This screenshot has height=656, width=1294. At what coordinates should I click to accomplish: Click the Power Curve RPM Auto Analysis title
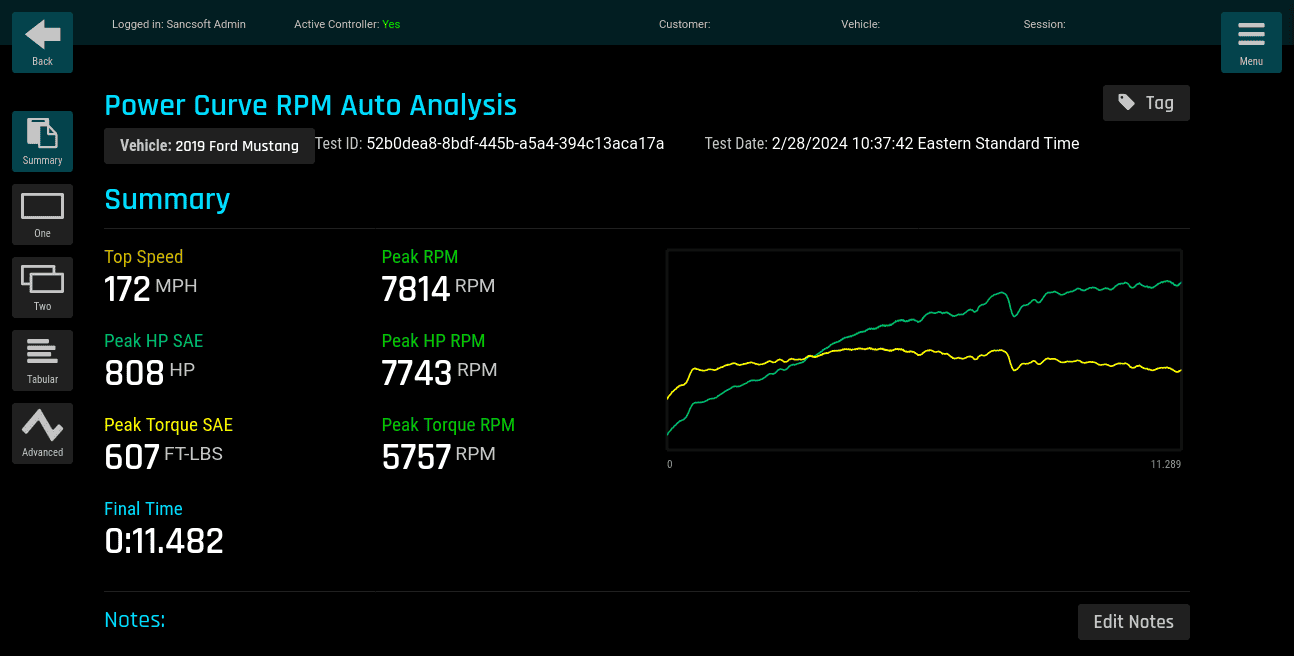(311, 105)
